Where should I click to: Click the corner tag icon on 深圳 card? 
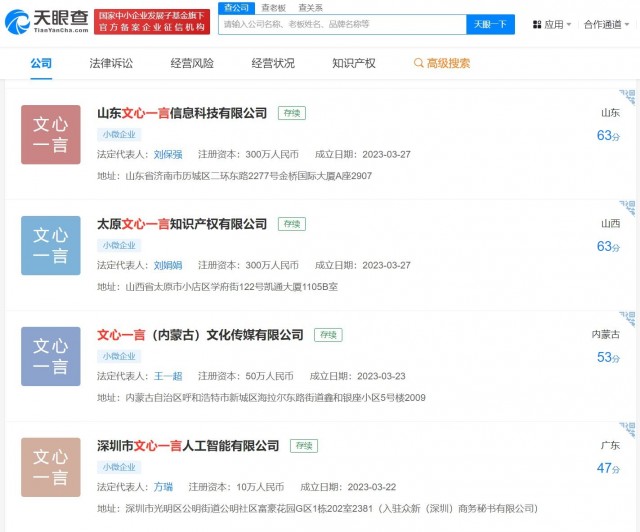pyautogui.click(x=627, y=430)
